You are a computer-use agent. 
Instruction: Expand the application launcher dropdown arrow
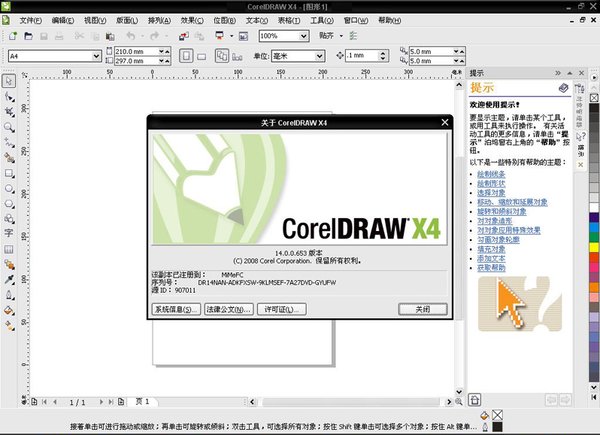pos(232,36)
